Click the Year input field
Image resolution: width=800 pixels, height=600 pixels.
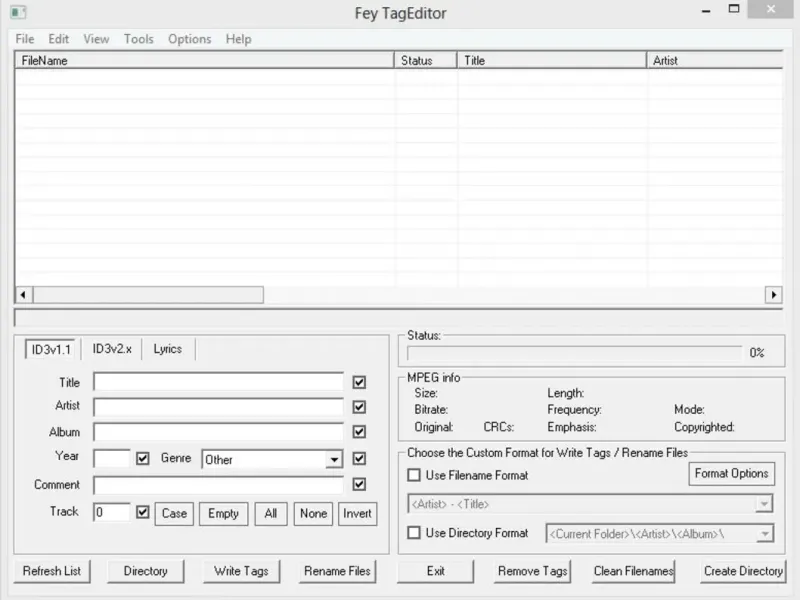[x=112, y=458]
